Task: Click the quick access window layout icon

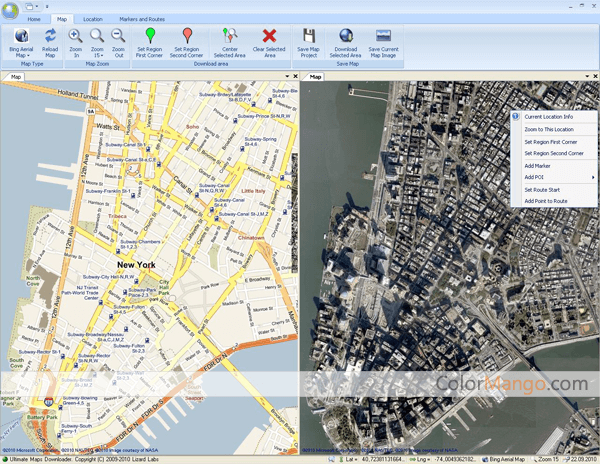Action: 29,6
